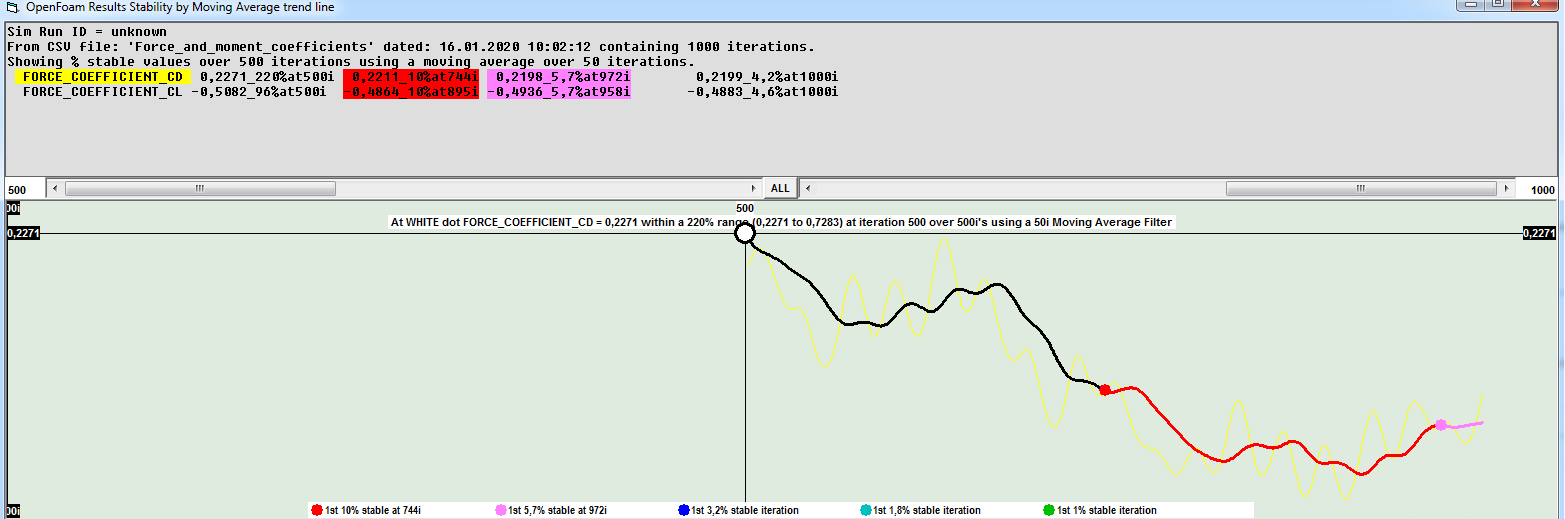The height and width of the screenshot is (519, 1565).
Task: Click the 500 label above the vertical marker
Action: (x=745, y=209)
